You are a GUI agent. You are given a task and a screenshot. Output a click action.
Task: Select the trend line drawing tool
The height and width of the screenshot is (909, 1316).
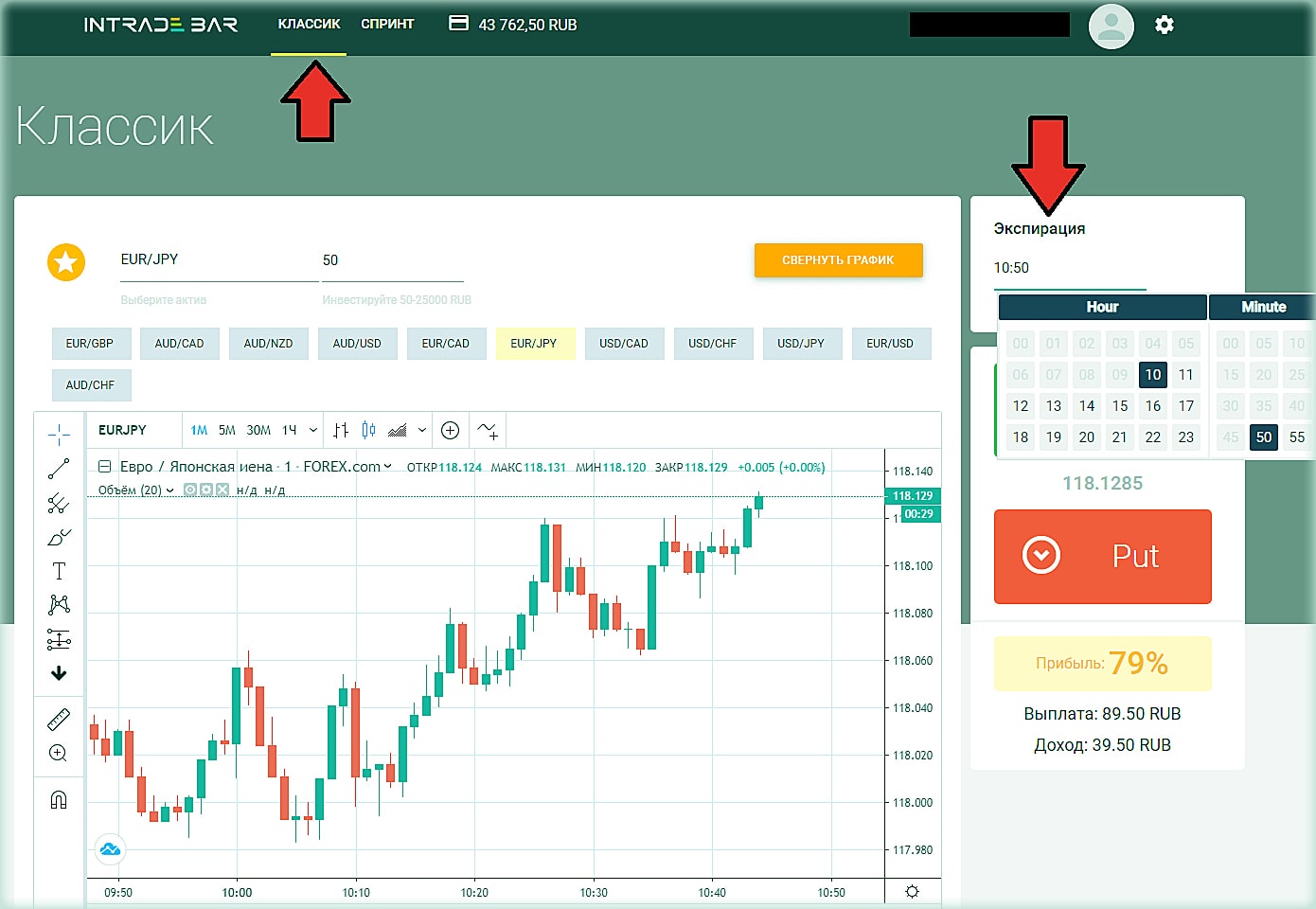click(59, 468)
